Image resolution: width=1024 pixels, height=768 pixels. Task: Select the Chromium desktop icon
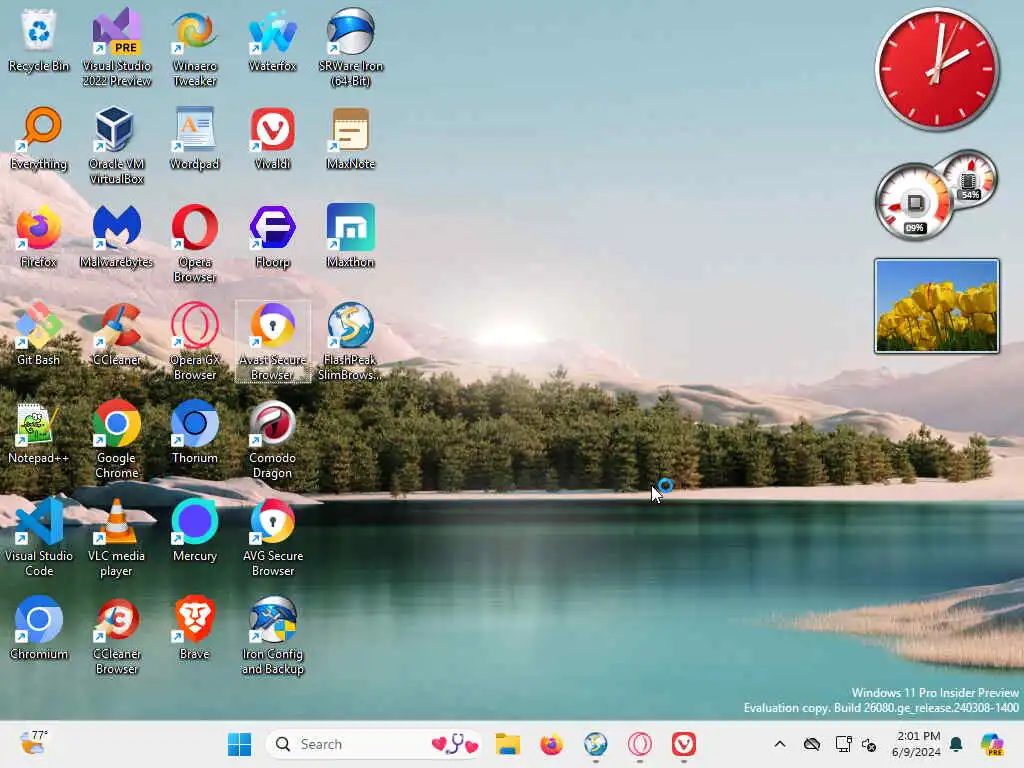click(x=39, y=628)
